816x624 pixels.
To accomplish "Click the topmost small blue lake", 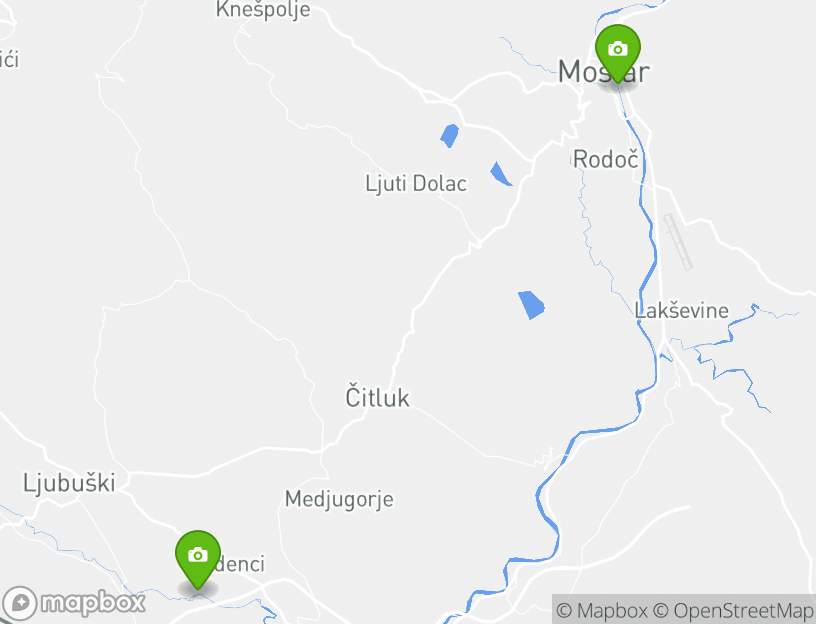I will point(450,136).
